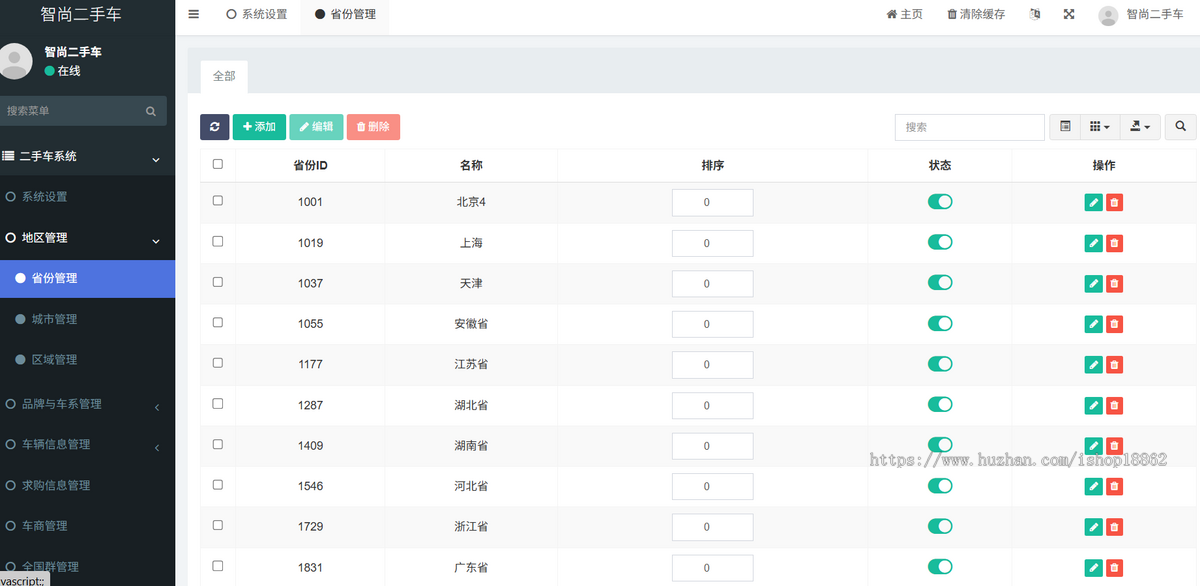Image resolution: width=1200 pixels, height=586 pixels.
Task: Open the export data dropdown
Action: point(1139,127)
